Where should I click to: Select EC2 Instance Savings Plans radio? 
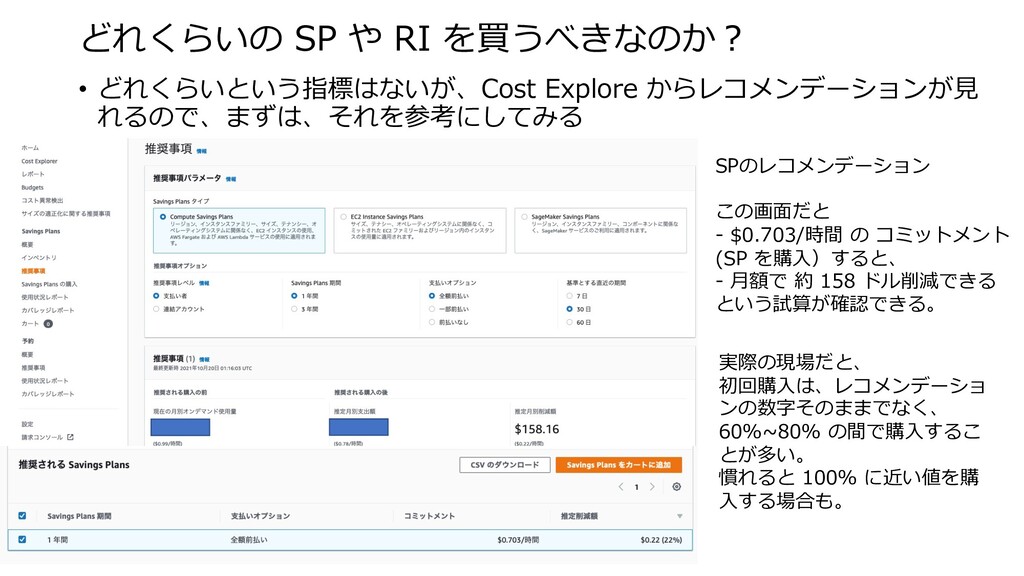coord(344,217)
